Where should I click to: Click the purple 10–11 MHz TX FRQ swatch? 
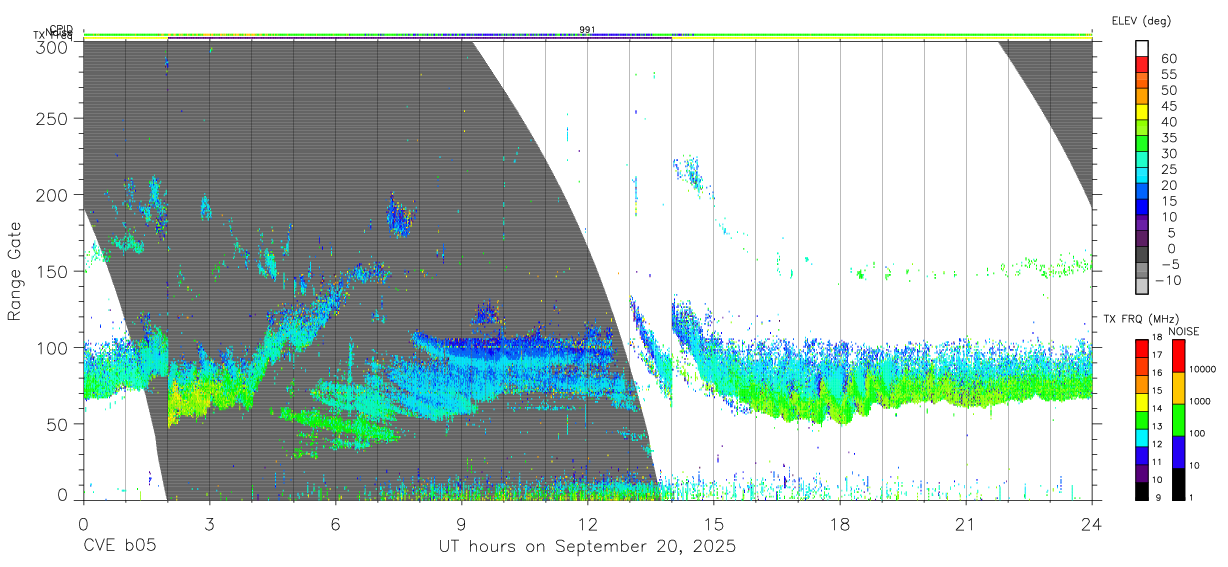tap(1141, 473)
